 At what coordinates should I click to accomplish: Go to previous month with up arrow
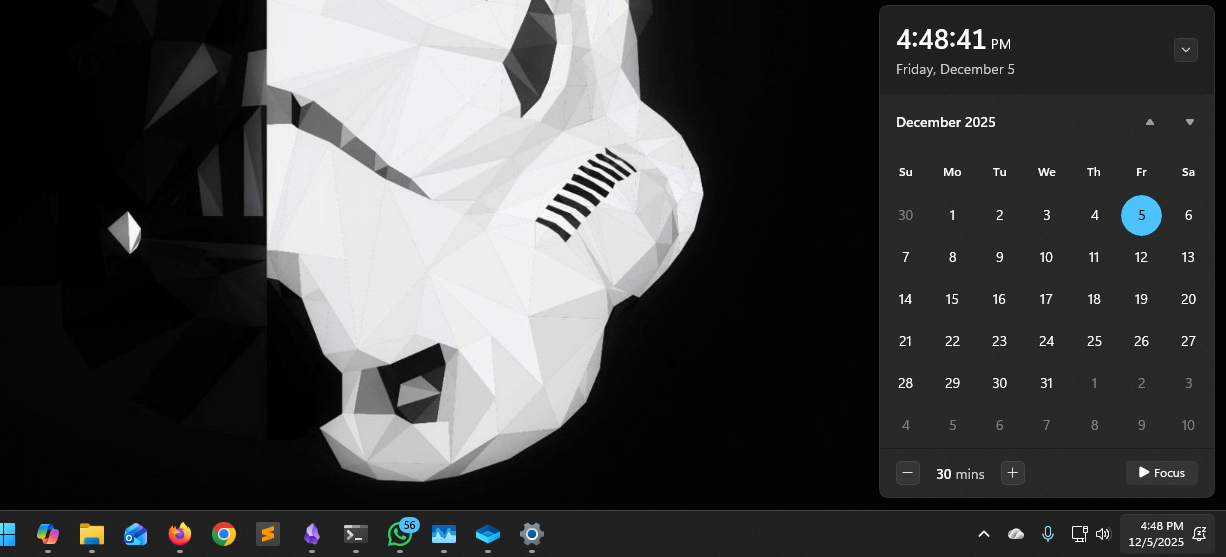coord(1149,122)
